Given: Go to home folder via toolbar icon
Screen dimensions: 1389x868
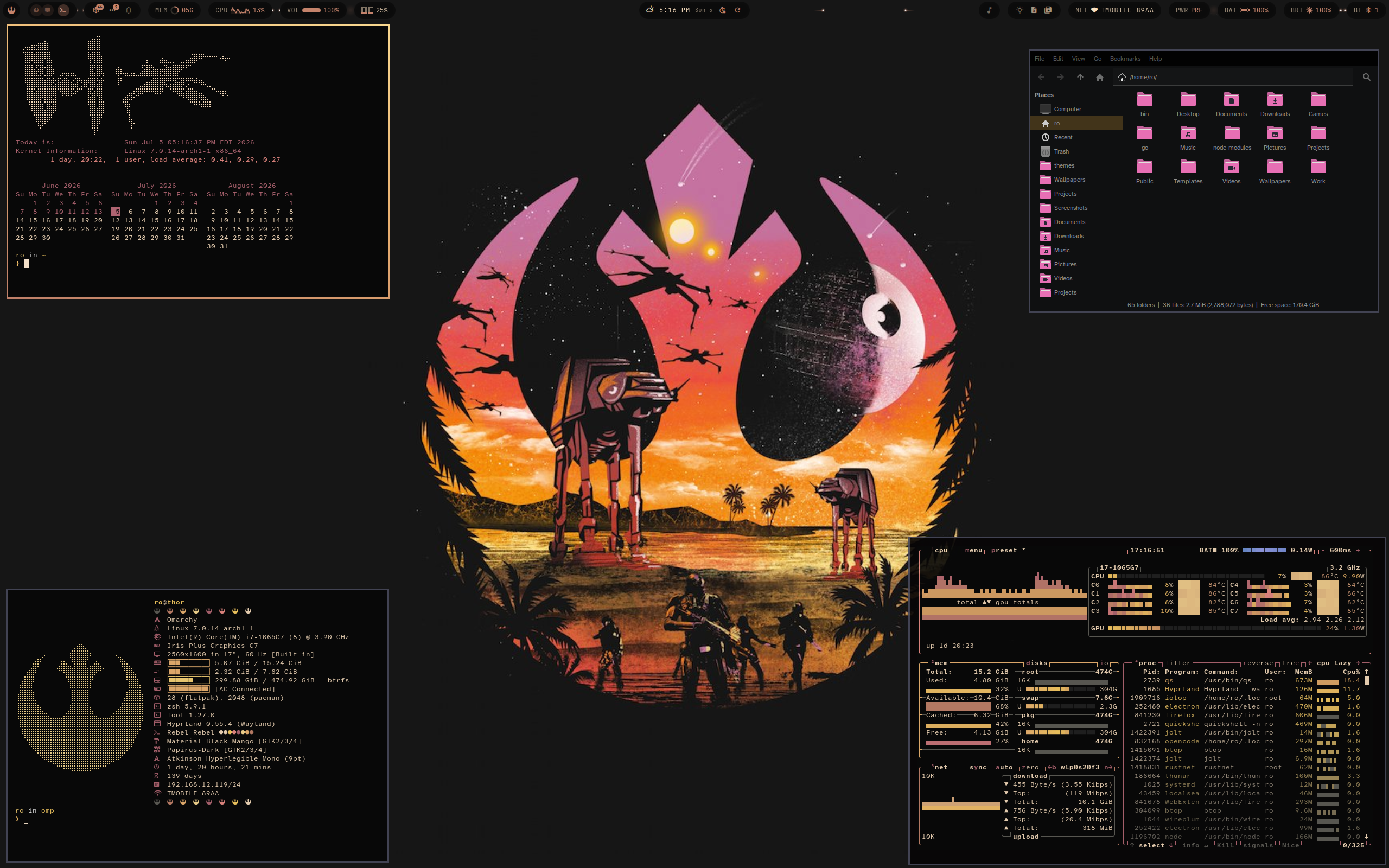Looking at the screenshot, I should pos(1100,78).
